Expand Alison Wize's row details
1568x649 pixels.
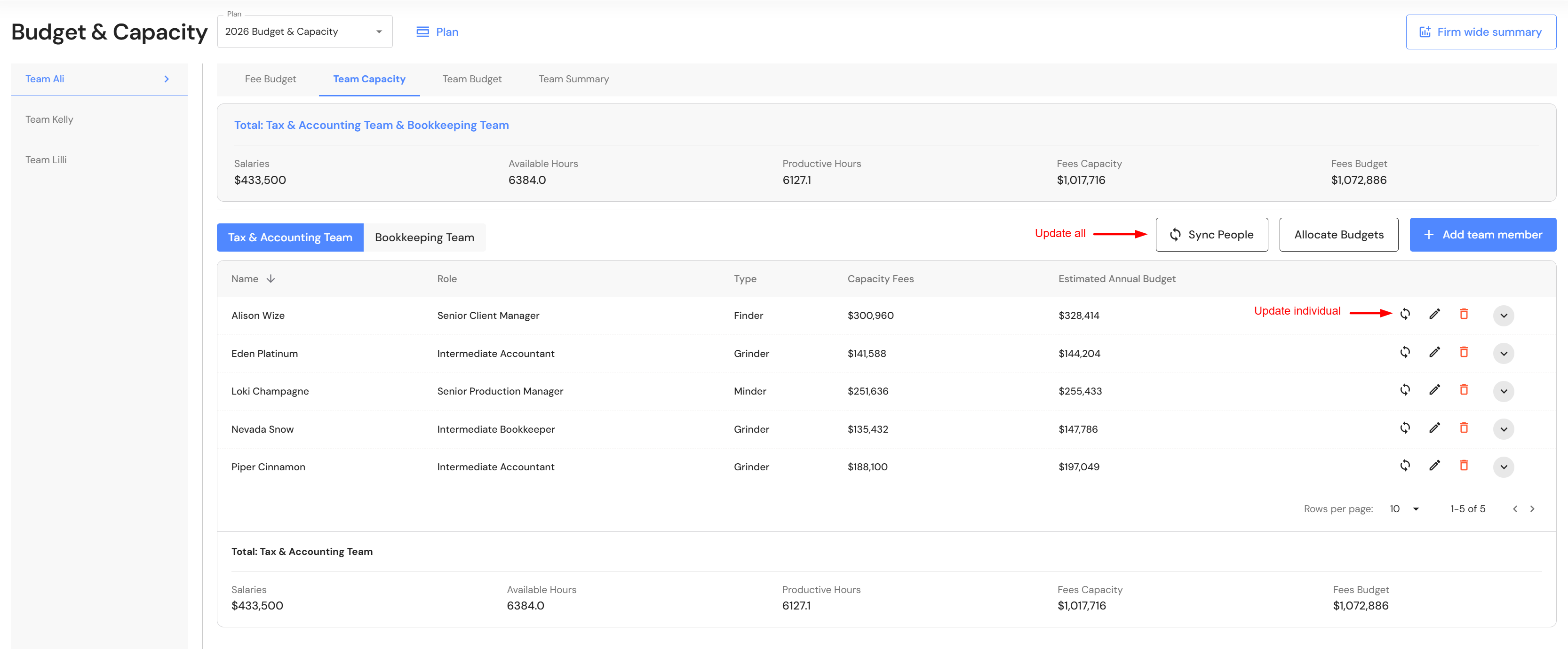coord(1503,315)
